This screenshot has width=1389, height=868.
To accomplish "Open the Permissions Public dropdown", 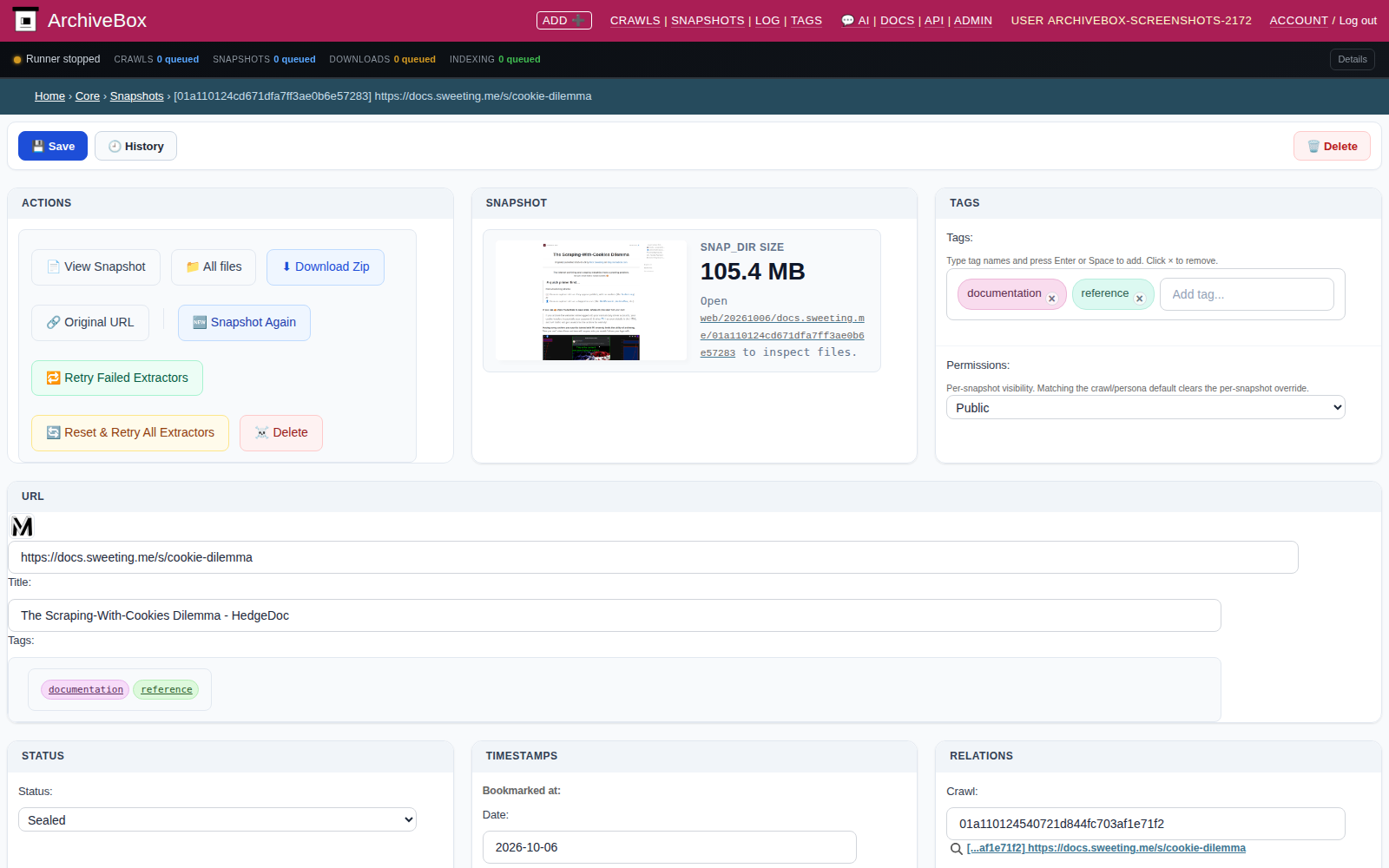I will [1145, 407].
